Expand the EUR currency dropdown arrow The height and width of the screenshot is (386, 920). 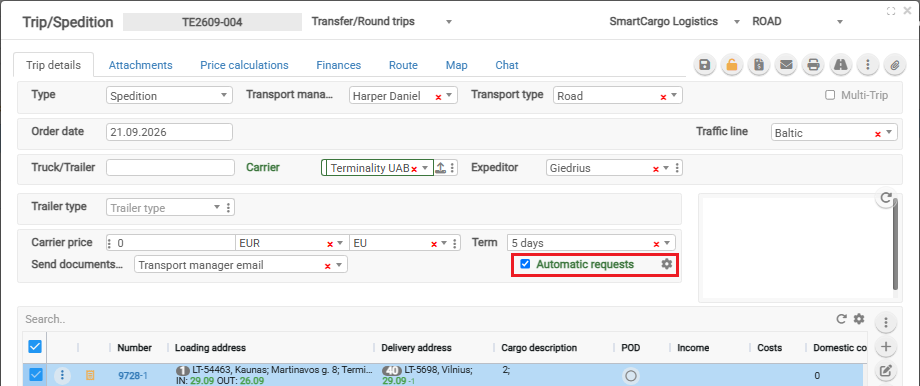point(341,243)
